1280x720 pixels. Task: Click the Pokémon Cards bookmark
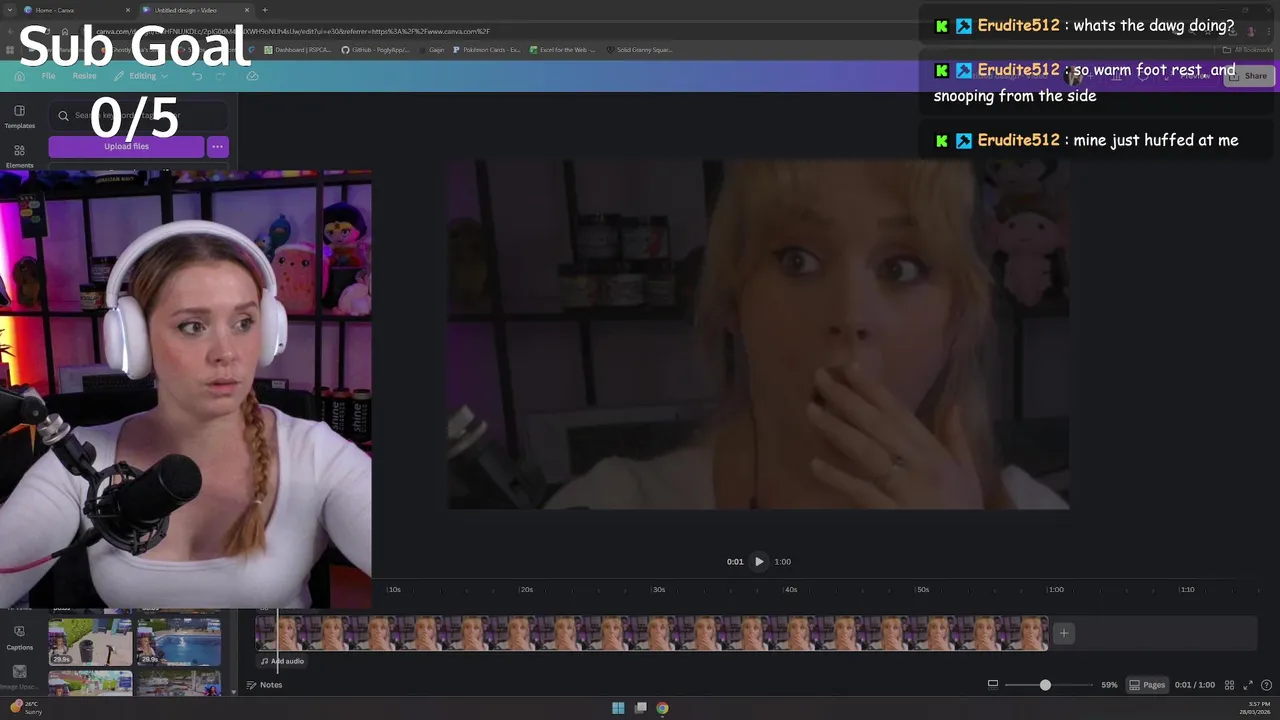tap(486, 49)
